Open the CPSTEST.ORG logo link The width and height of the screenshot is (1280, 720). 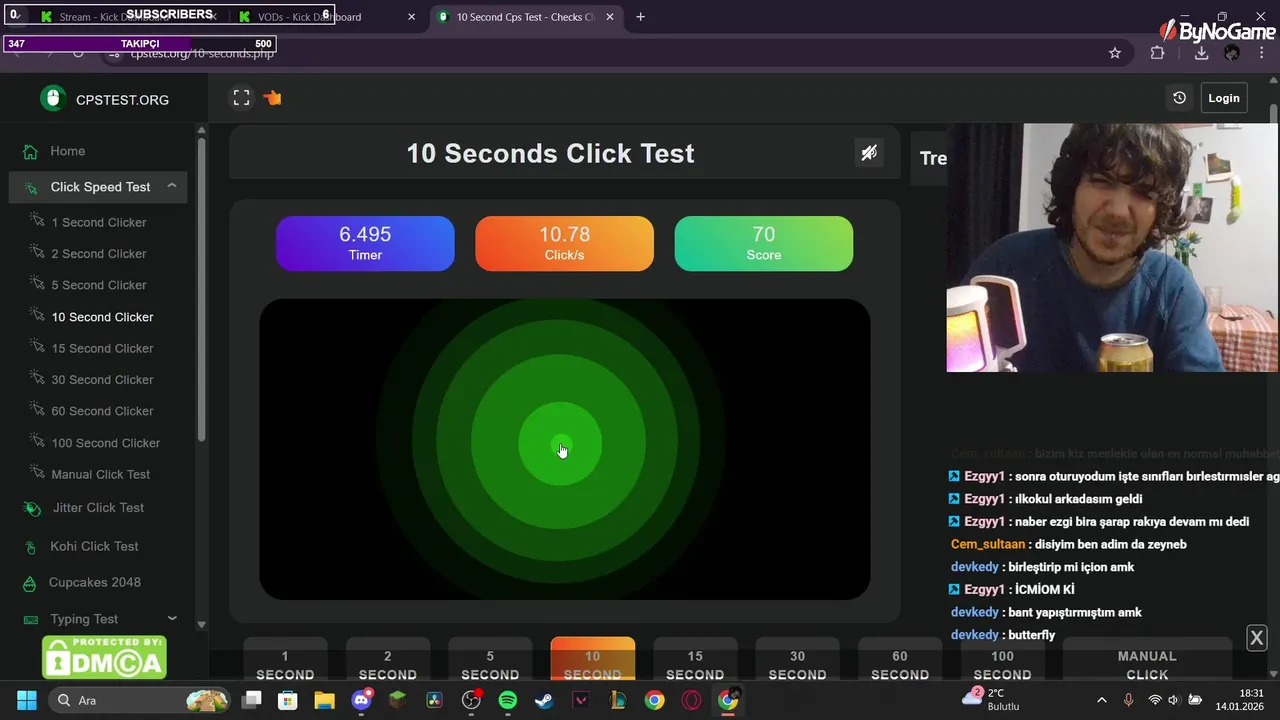[105, 99]
